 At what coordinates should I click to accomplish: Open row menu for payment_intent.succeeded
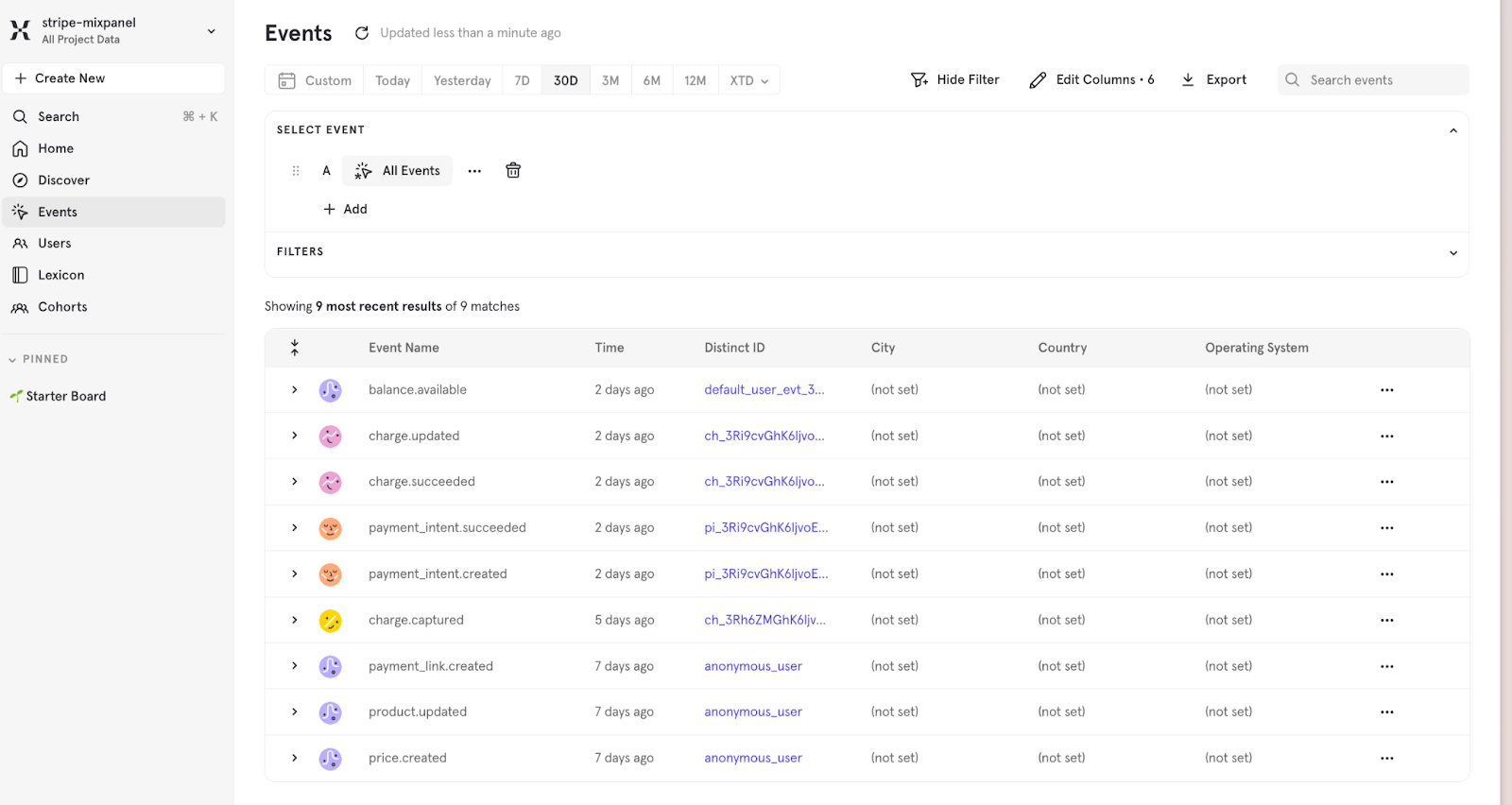point(1386,528)
